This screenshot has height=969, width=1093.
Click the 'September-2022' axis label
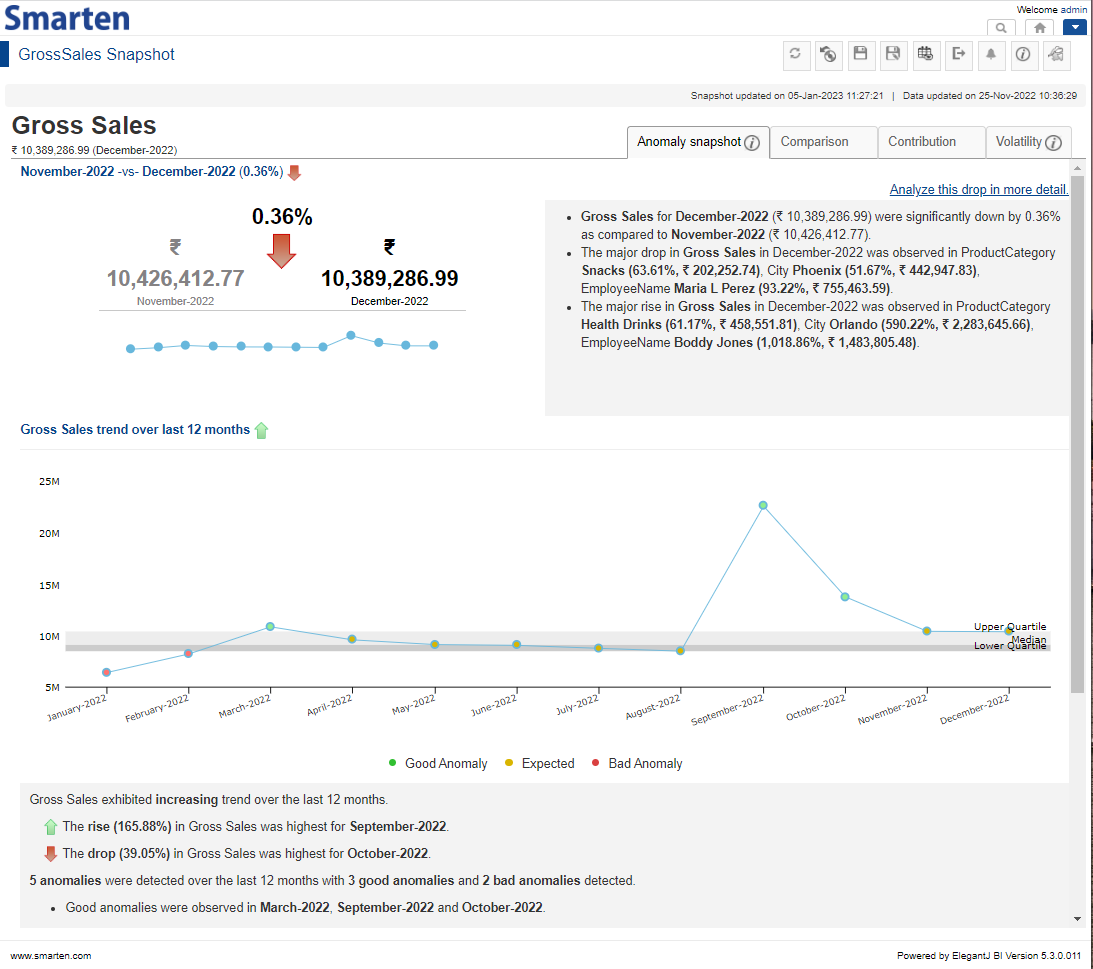pyautogui.click(x=727, y=710)
